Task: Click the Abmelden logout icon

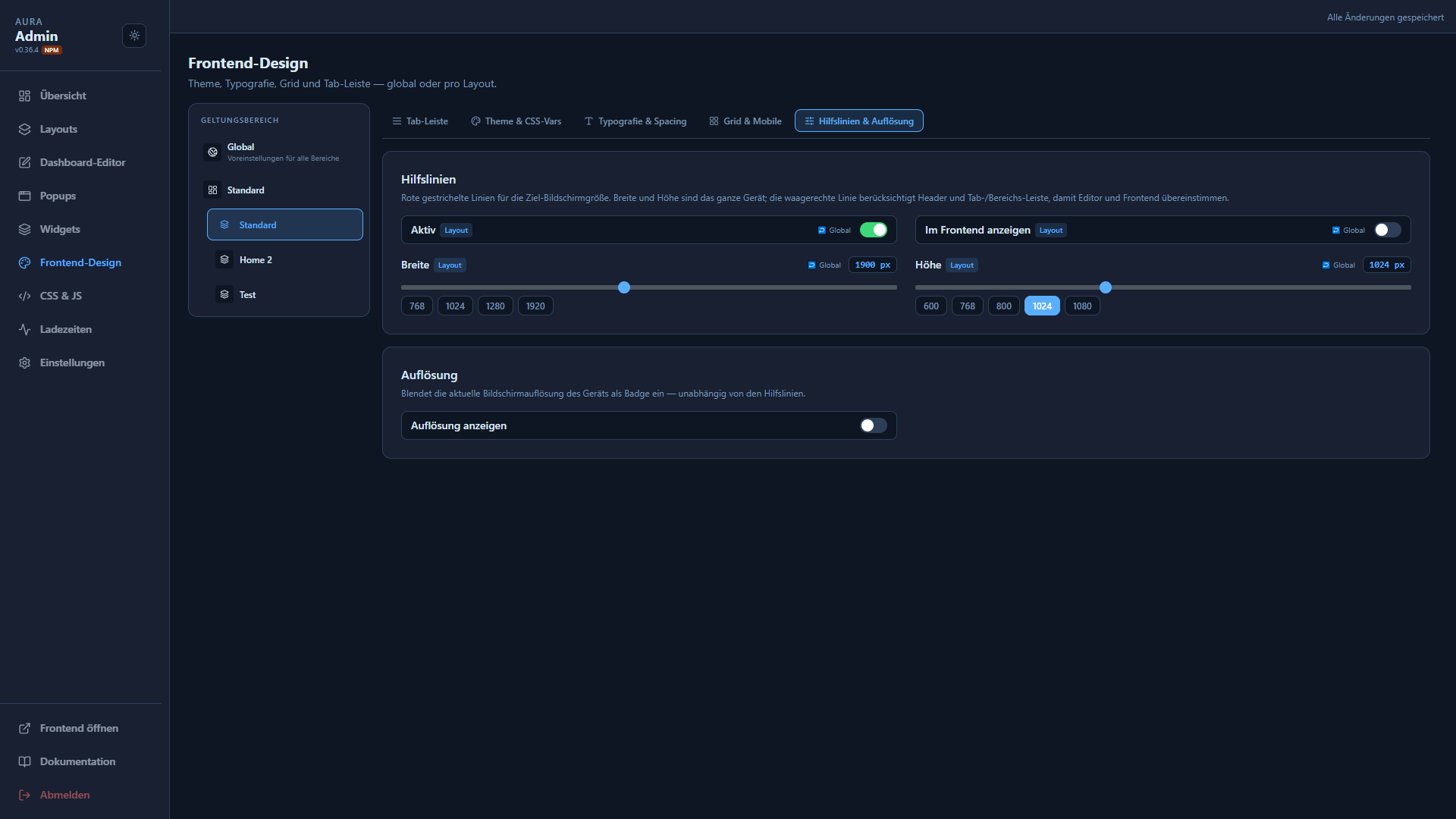Action: click(x=24, y=795)
